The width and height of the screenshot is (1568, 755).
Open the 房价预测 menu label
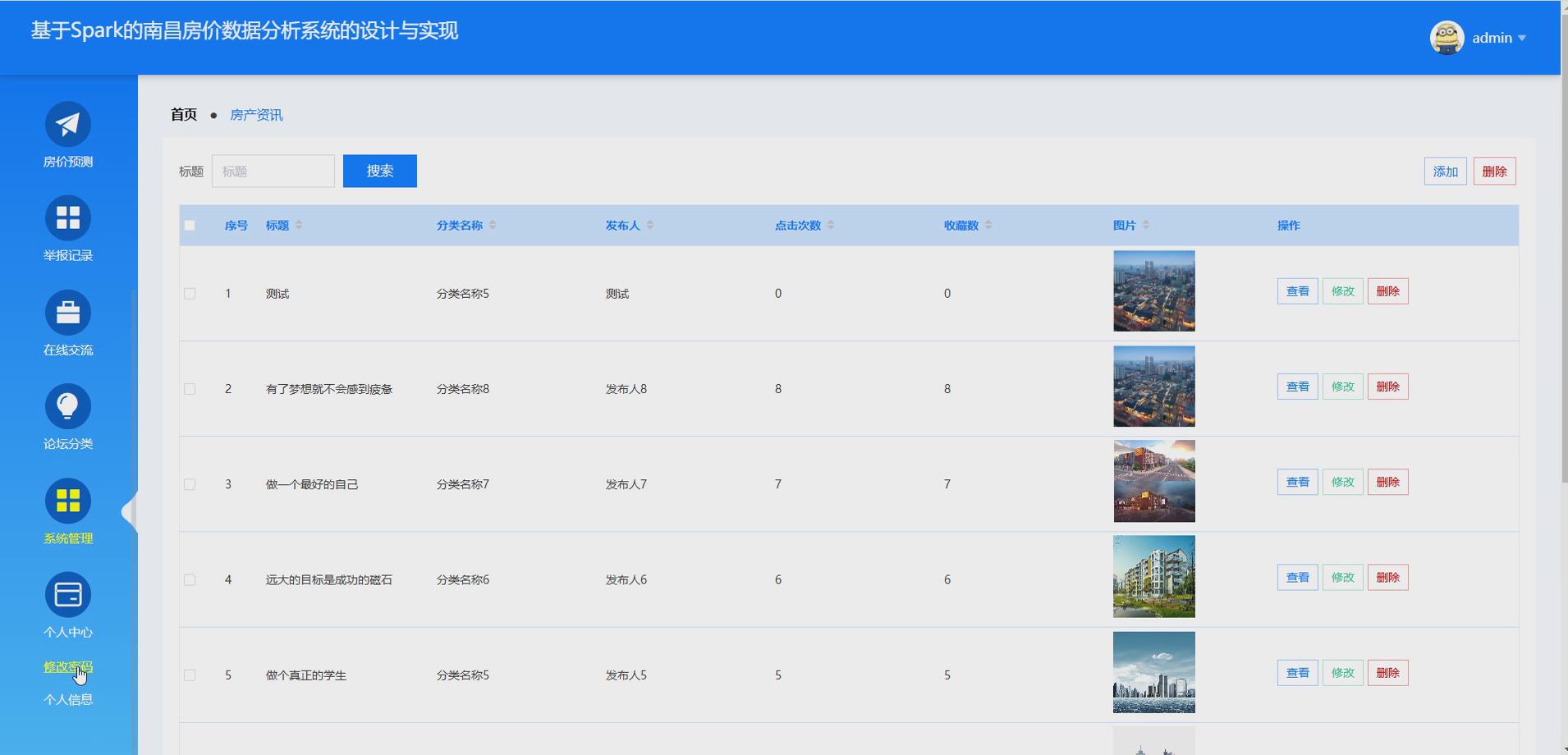[68, 162]
